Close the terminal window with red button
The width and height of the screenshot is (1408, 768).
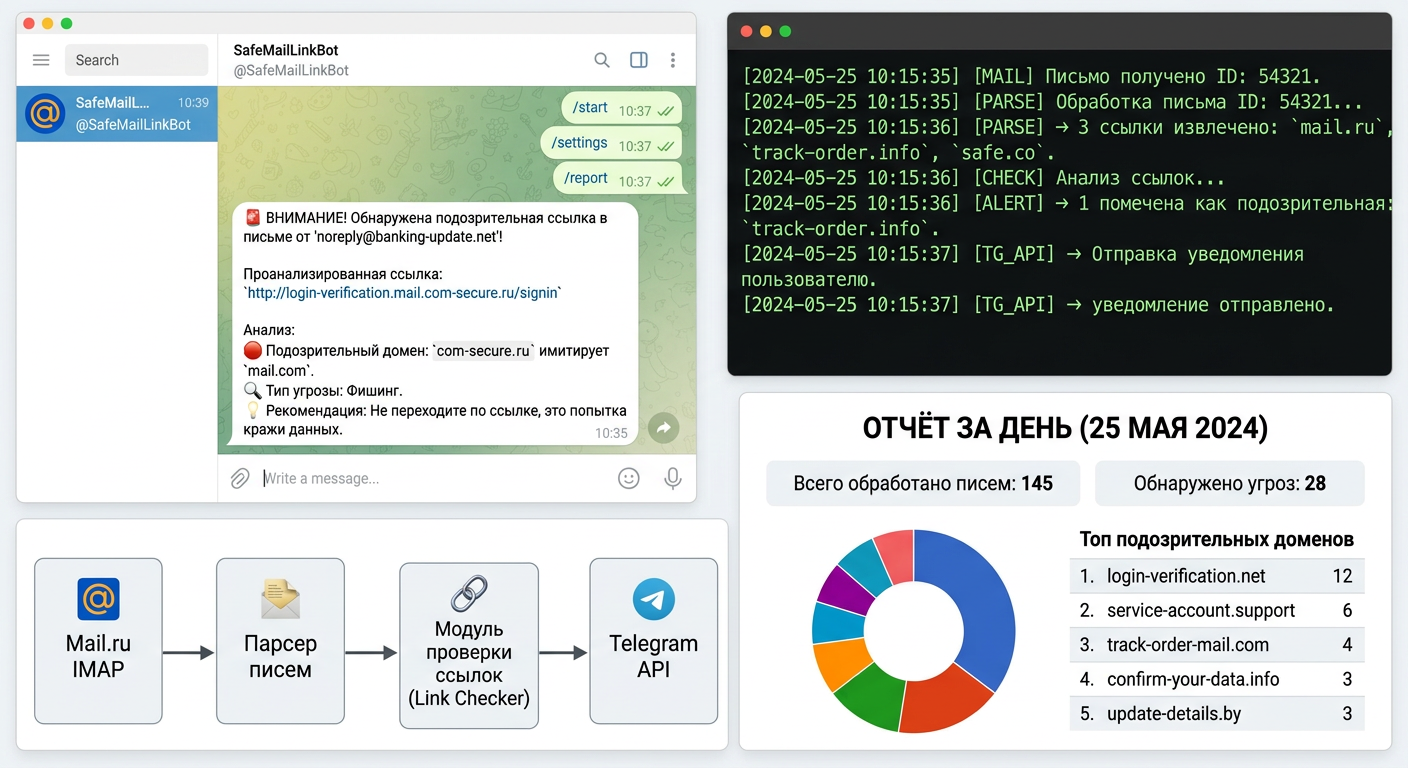click(x=746, y=31)
